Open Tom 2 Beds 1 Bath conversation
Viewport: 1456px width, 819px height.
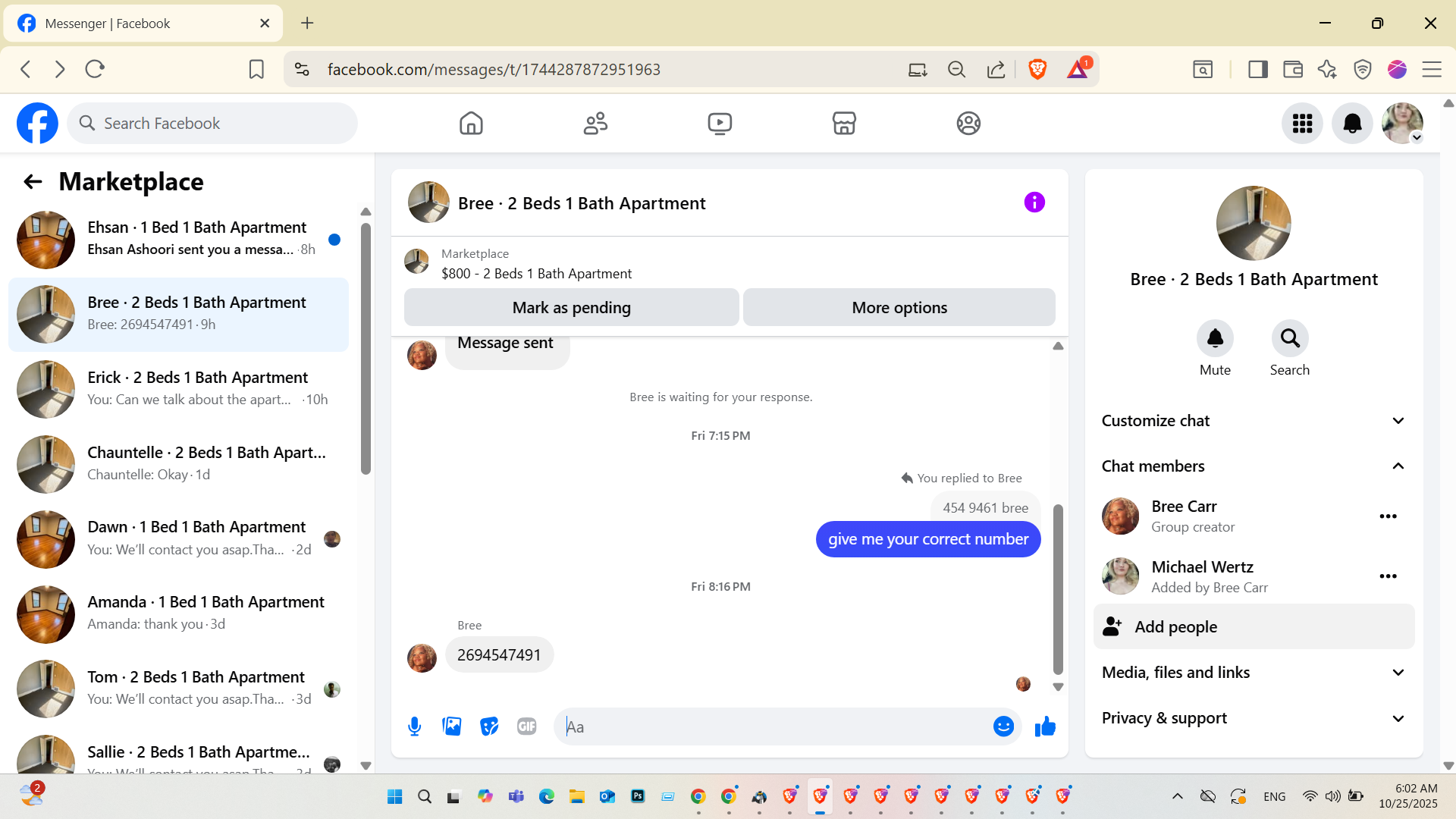179,689
